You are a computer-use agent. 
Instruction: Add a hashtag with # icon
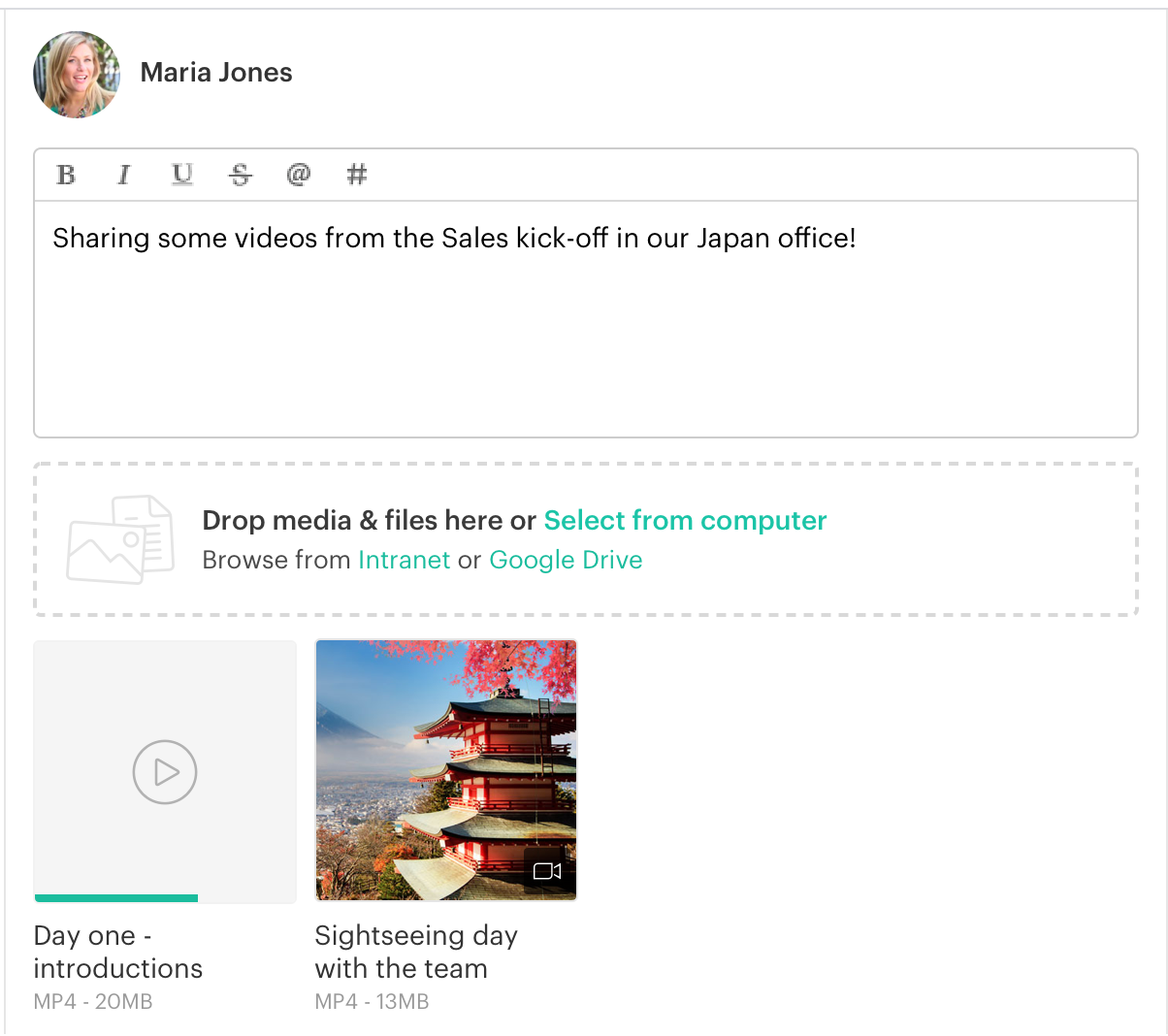tap(357, 175)
